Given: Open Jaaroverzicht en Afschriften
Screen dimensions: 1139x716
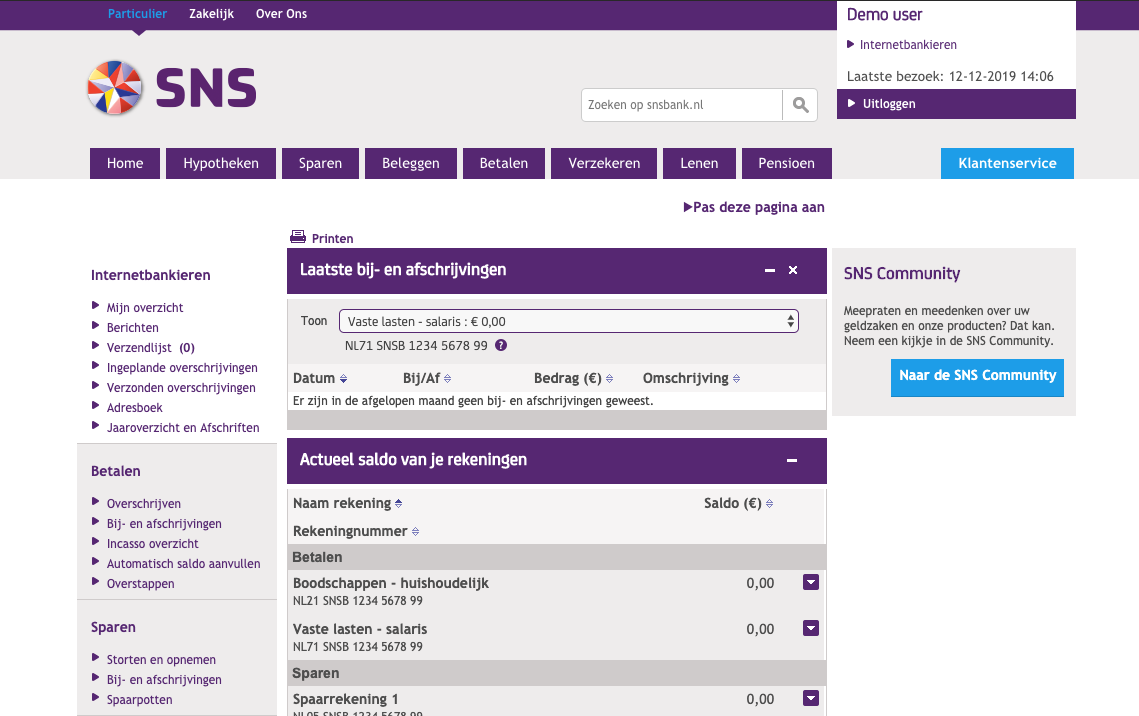Looking at the screenshot, I should pyautogui.click(x=183, y=427).
